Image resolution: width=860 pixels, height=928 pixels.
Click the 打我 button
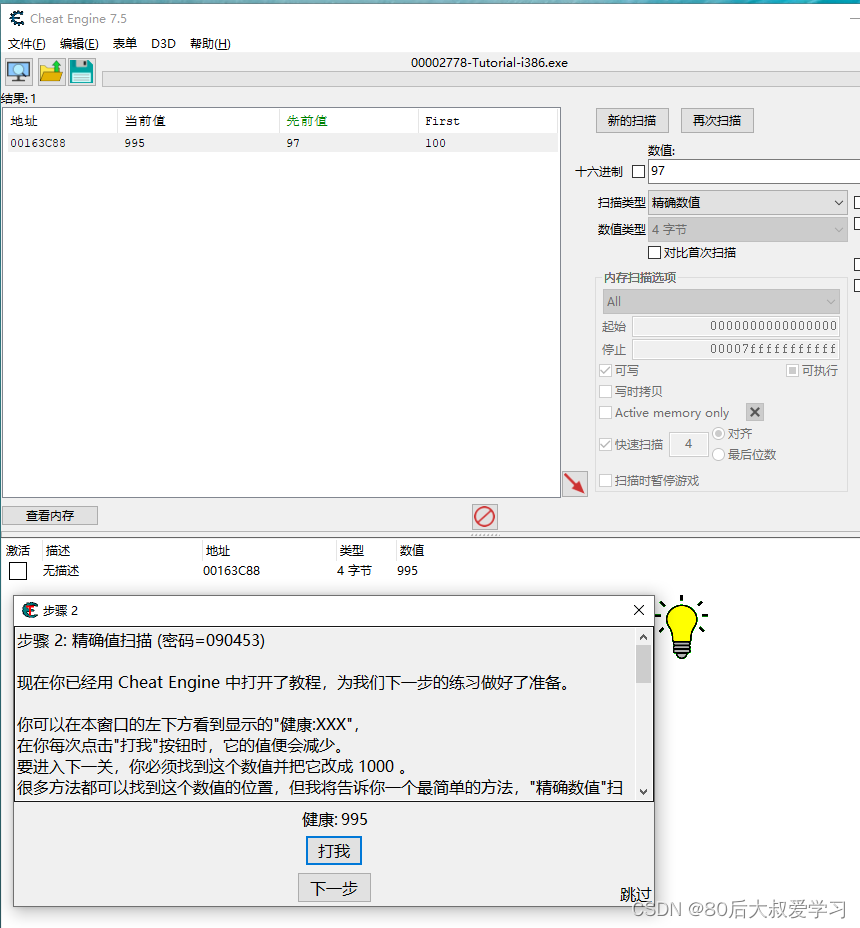tap(334, 851)
